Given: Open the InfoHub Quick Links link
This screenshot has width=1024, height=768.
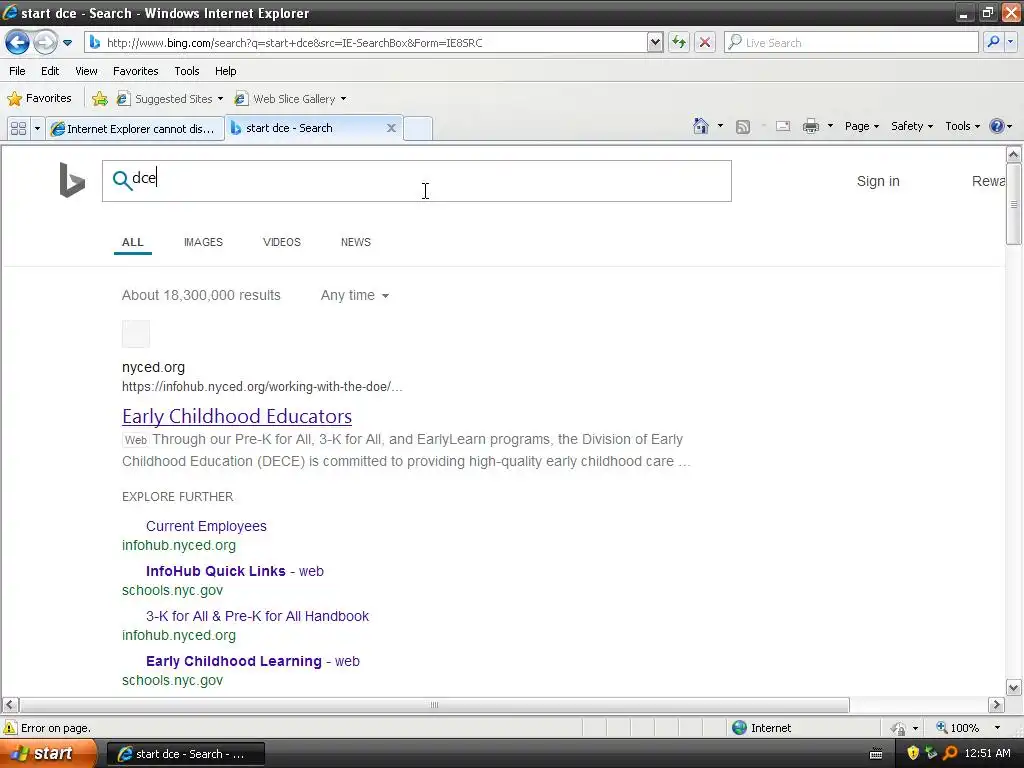Looking at the screenshot, I should (216, 571).
